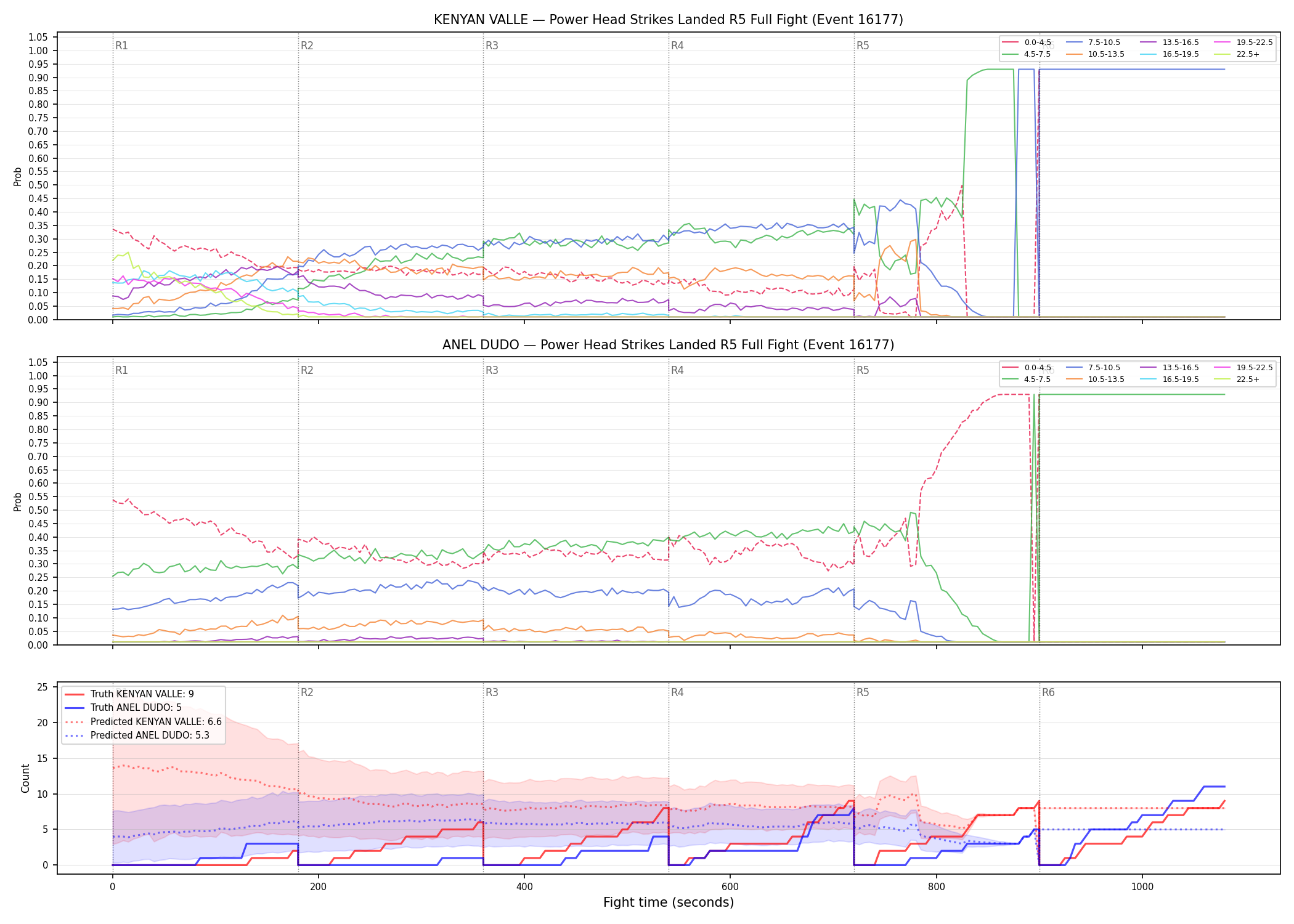Click legend entry 22.5+ in Kenyan Valle chart
The image size is (1294, 924).
point(1237,54)
